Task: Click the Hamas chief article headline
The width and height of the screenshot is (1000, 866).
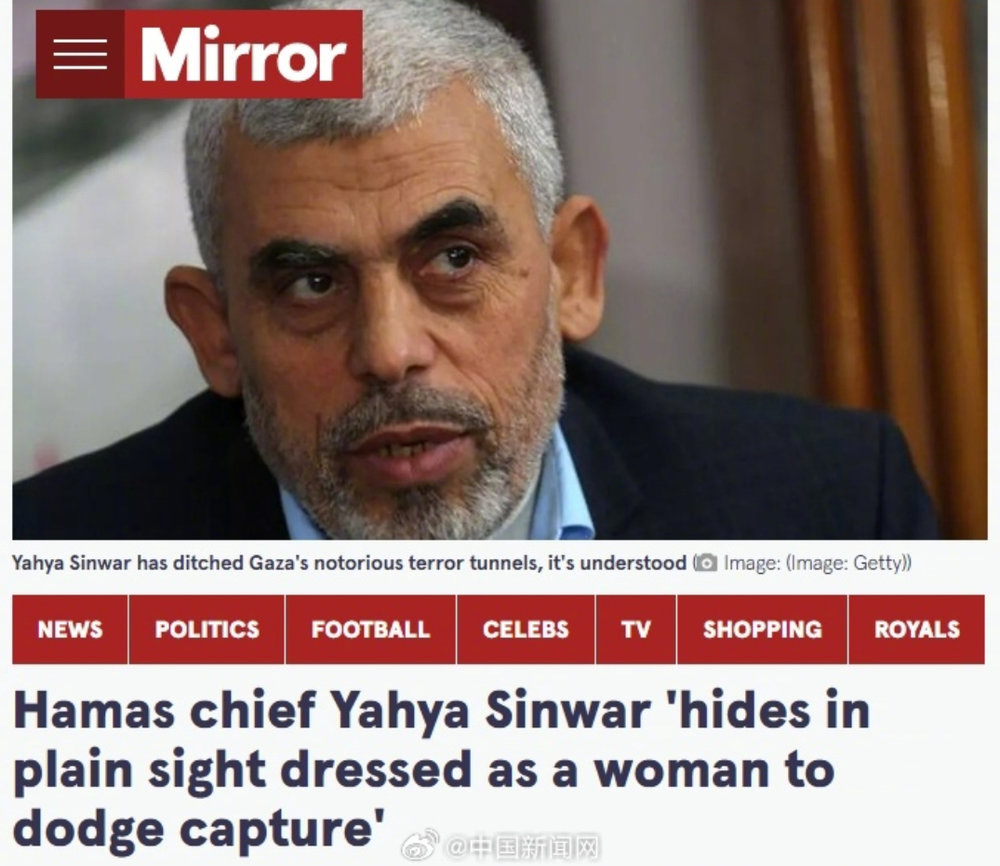Action: point(441,768)
